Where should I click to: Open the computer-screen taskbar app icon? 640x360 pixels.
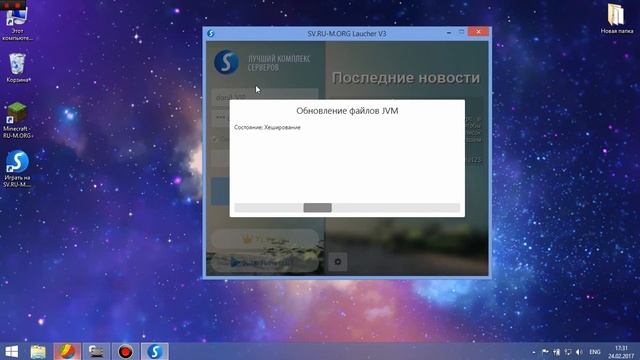(96, 351)
